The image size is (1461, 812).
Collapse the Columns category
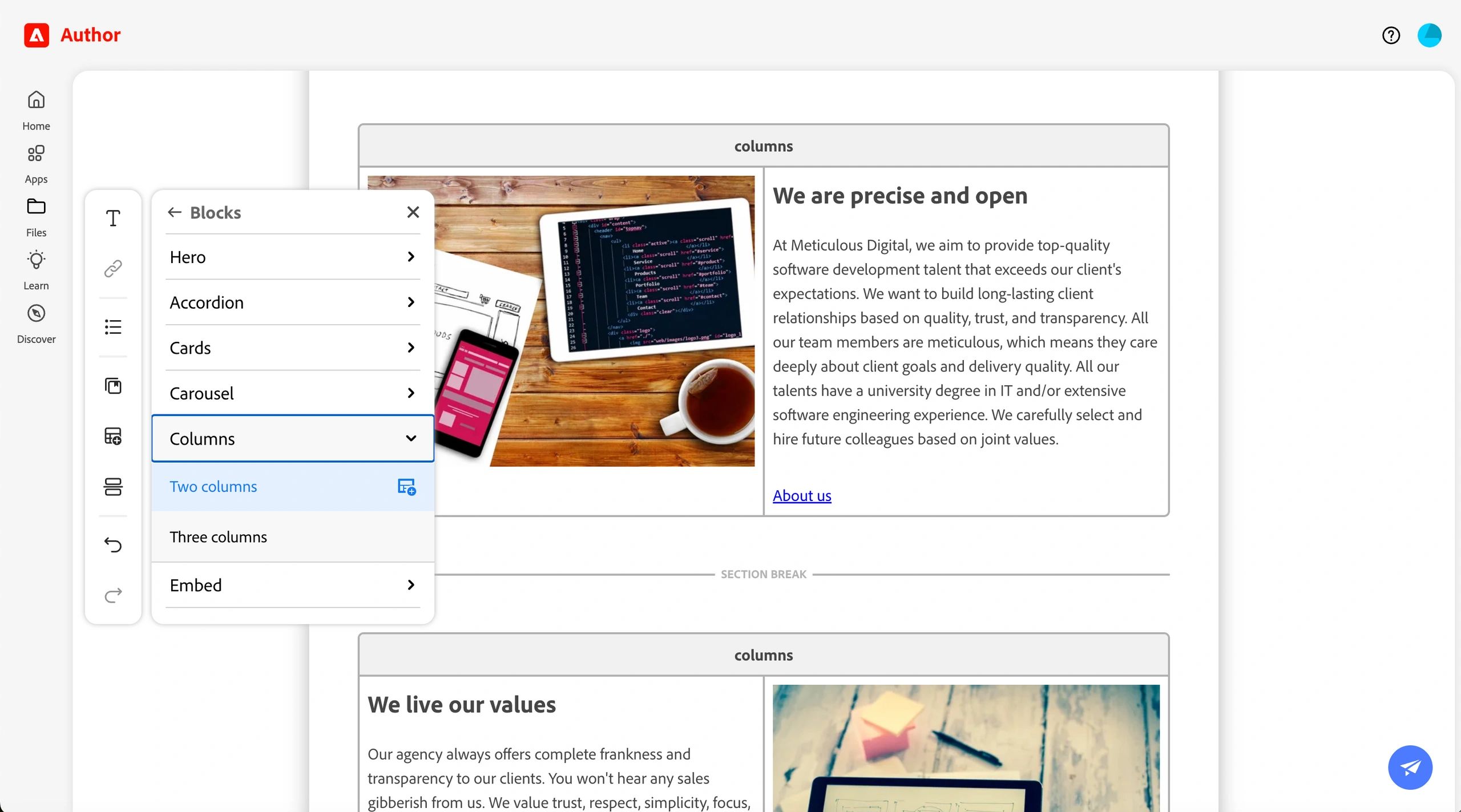(410, 438)
